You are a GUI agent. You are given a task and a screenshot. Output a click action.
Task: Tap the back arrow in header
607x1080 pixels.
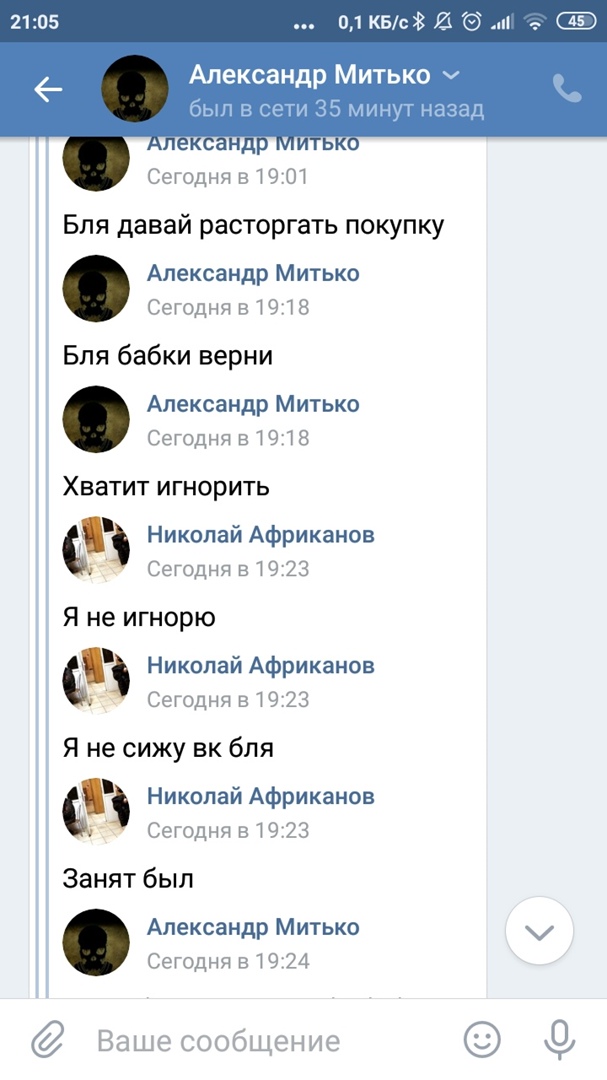click(x=48, y=90)
